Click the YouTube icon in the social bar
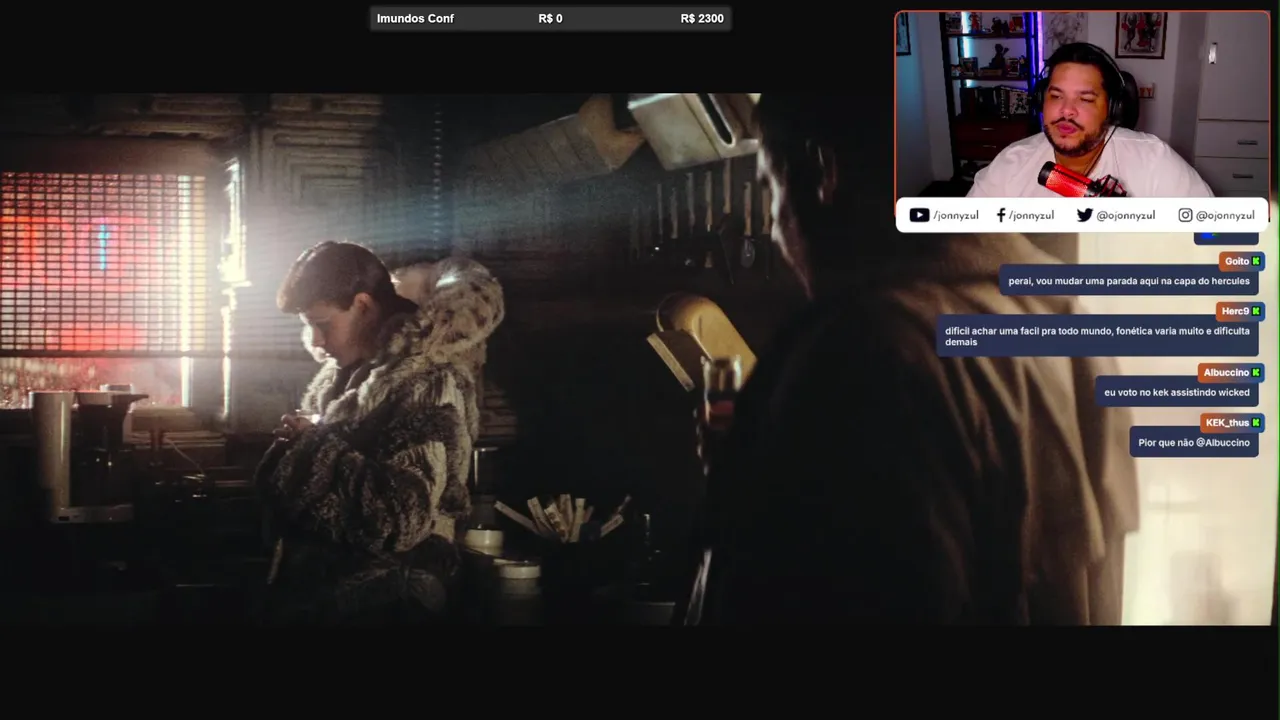Image resolution: width=1280 pixels, height=720 pixels. click(x=919, y=215)
